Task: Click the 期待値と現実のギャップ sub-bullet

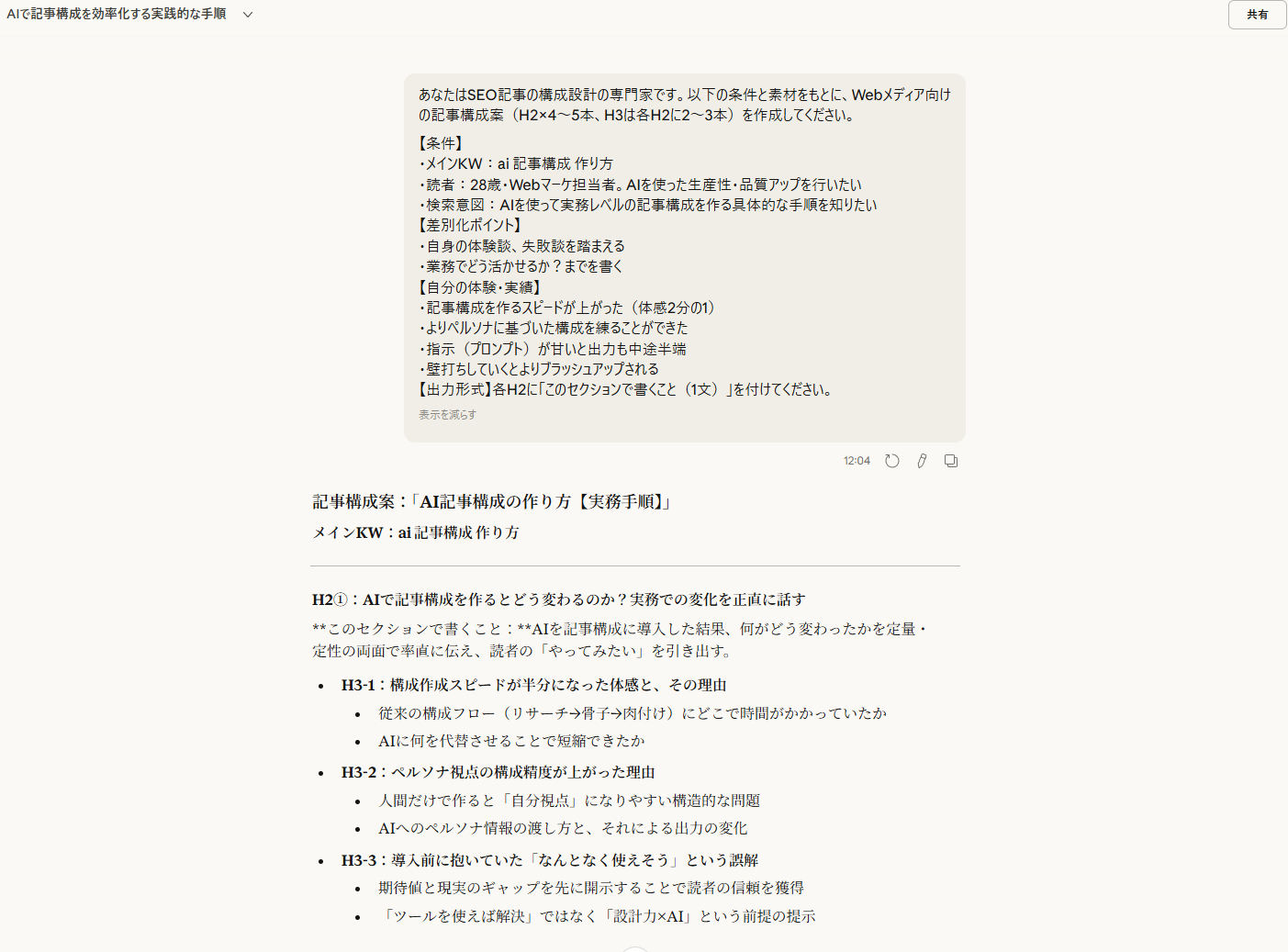Action: tap(591, 888)
